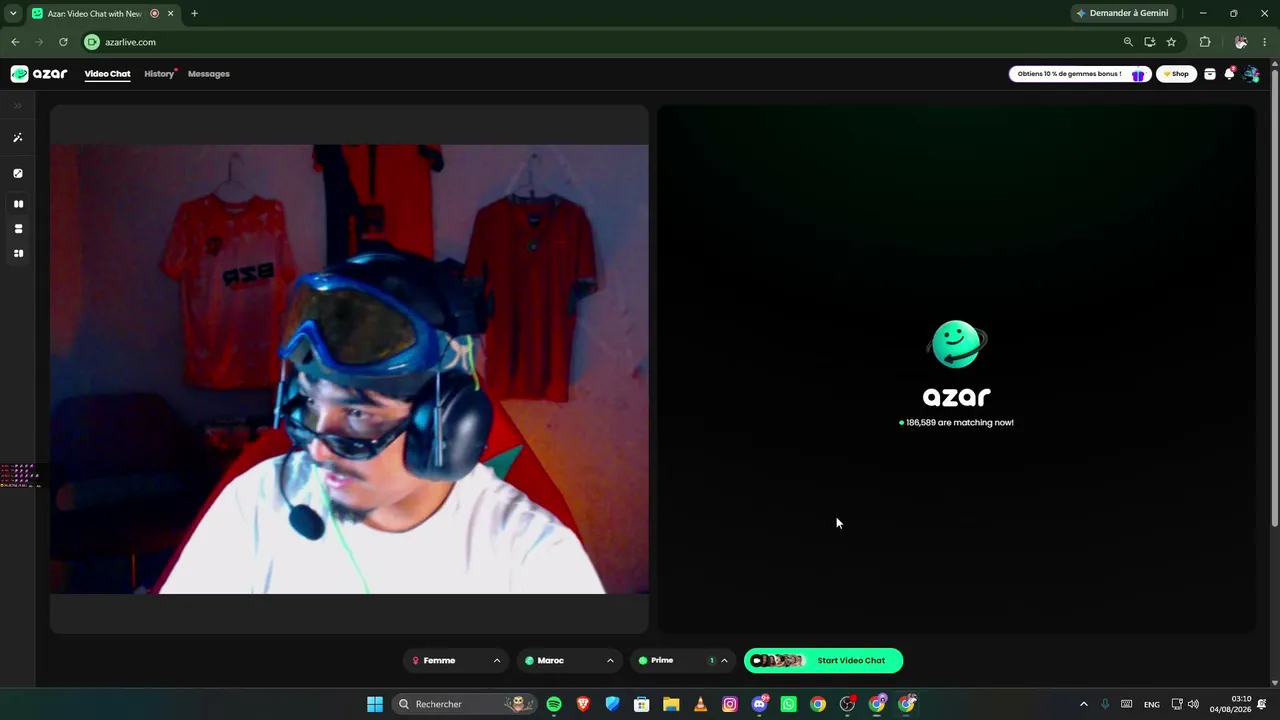Open OBS Studio from the taskbar
Image resolution: width=1280 pixels, height=720 pixels.
click(x=847, y=704)
